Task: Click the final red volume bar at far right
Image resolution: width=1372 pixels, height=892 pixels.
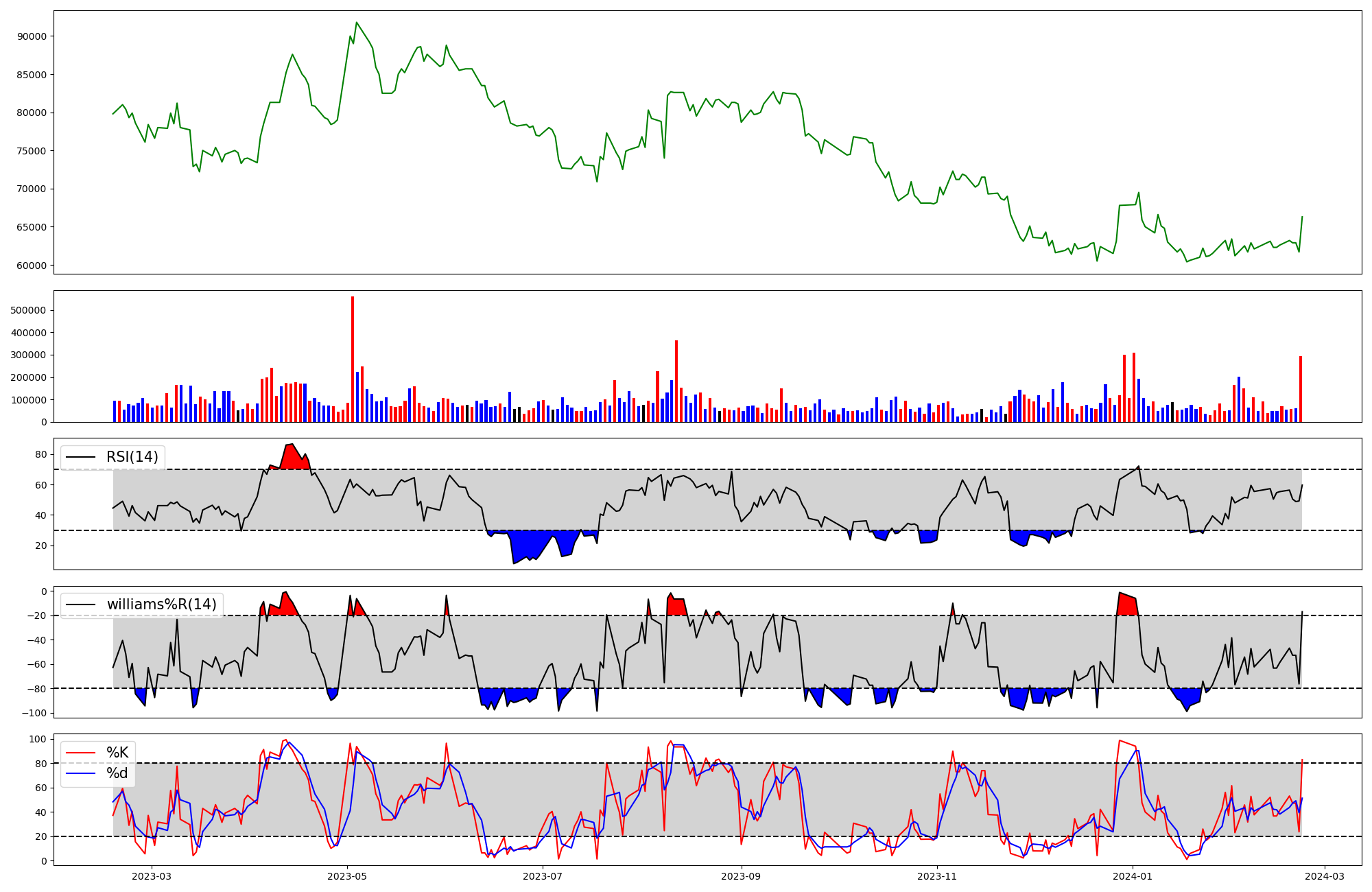Action: [1300, 389]
